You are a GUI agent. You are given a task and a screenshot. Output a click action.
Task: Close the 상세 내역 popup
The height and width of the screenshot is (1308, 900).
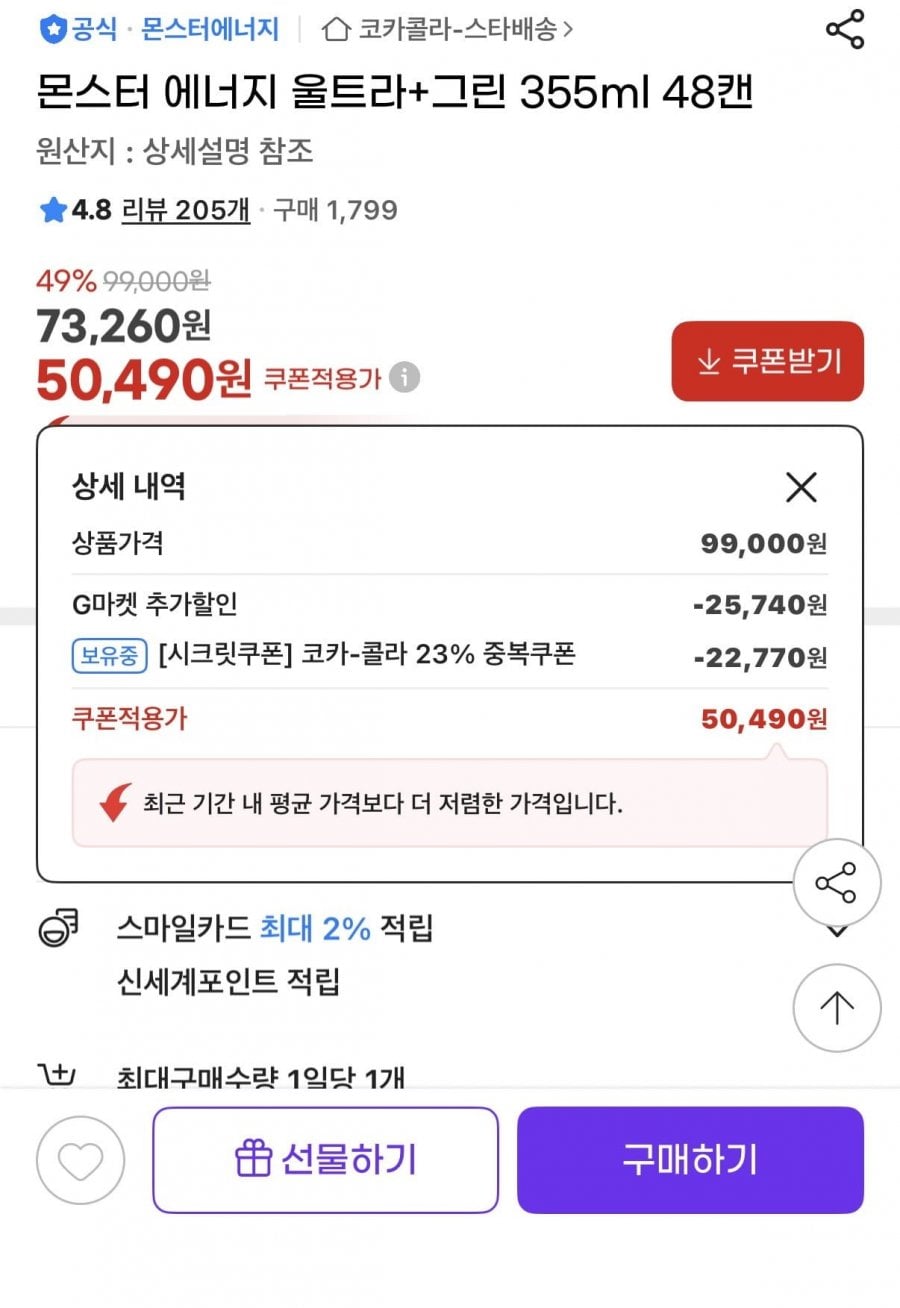[801, 488]
